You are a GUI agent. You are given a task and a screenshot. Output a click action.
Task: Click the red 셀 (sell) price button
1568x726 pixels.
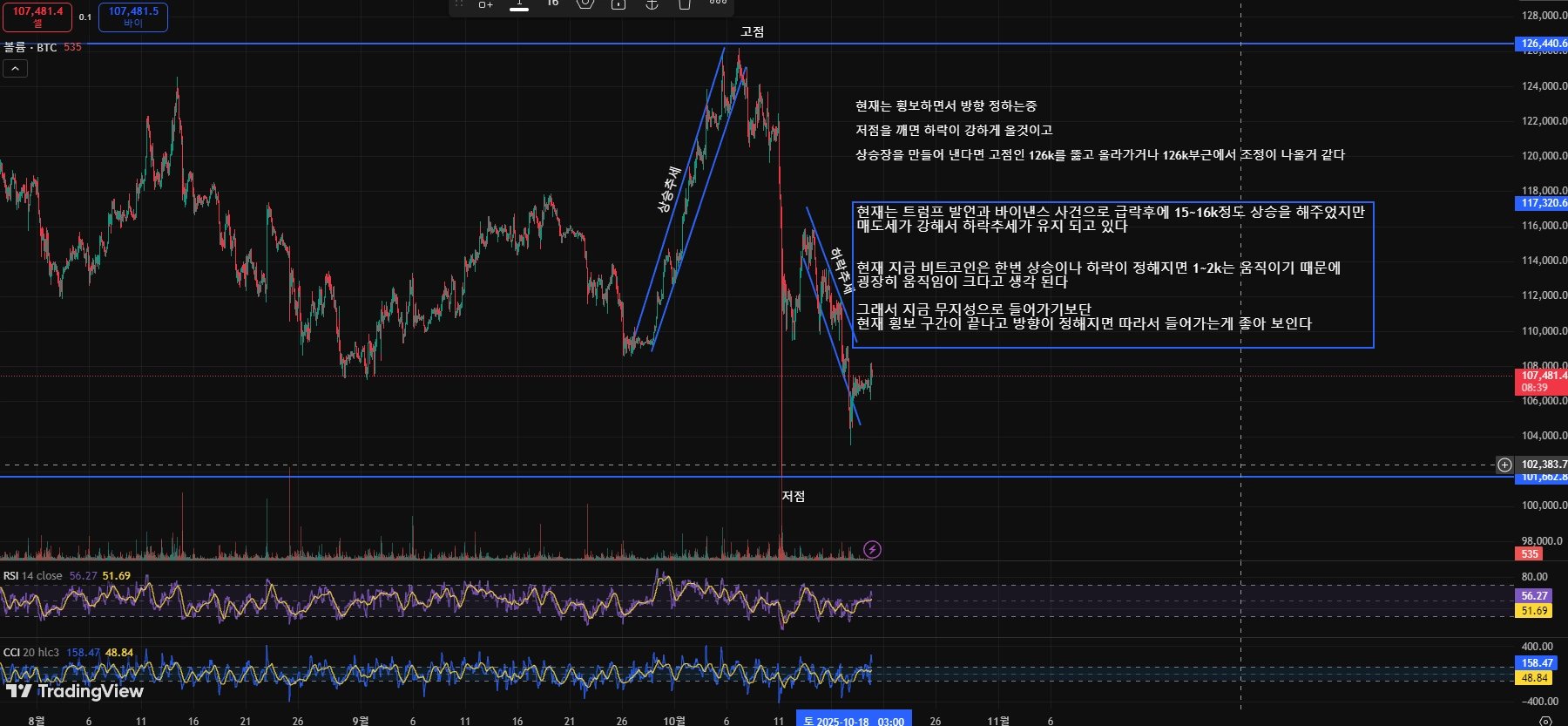[37, 17]
